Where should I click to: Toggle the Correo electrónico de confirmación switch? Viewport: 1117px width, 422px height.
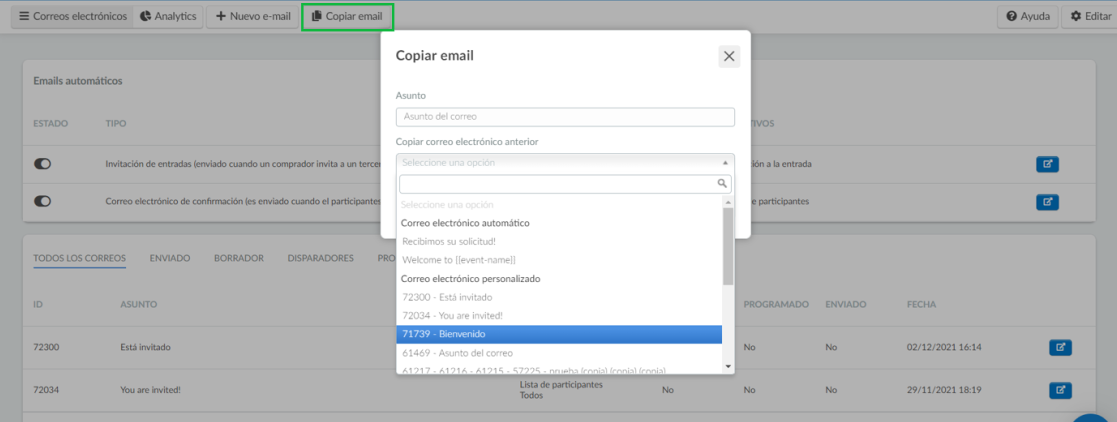click(42, 202)
